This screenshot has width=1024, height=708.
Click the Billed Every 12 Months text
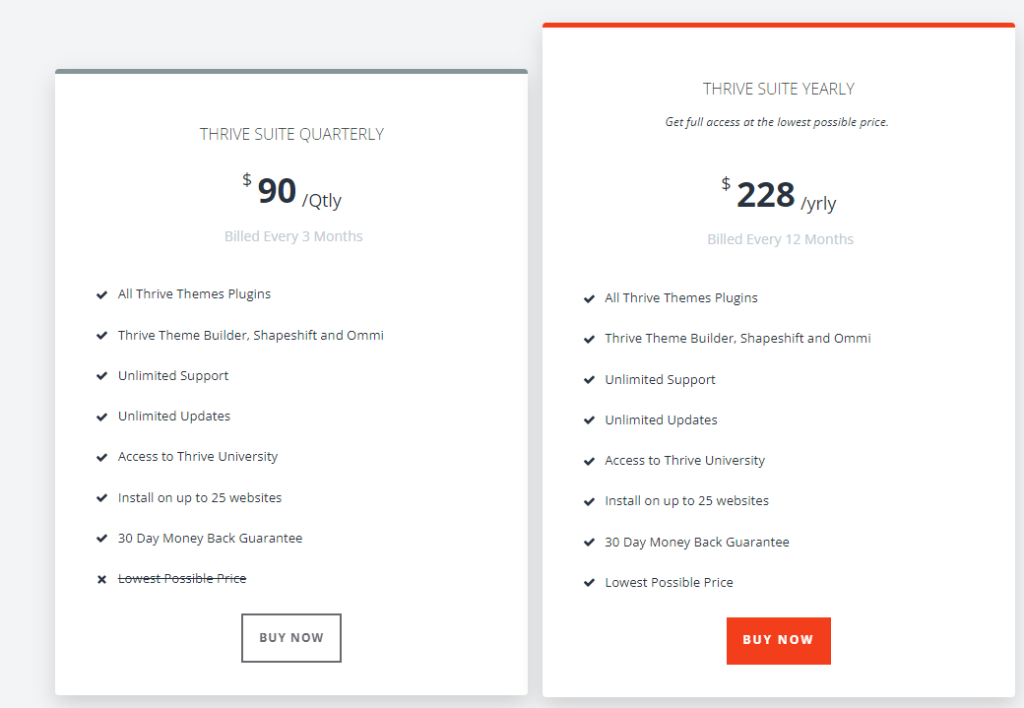click(x=780, y=239)
